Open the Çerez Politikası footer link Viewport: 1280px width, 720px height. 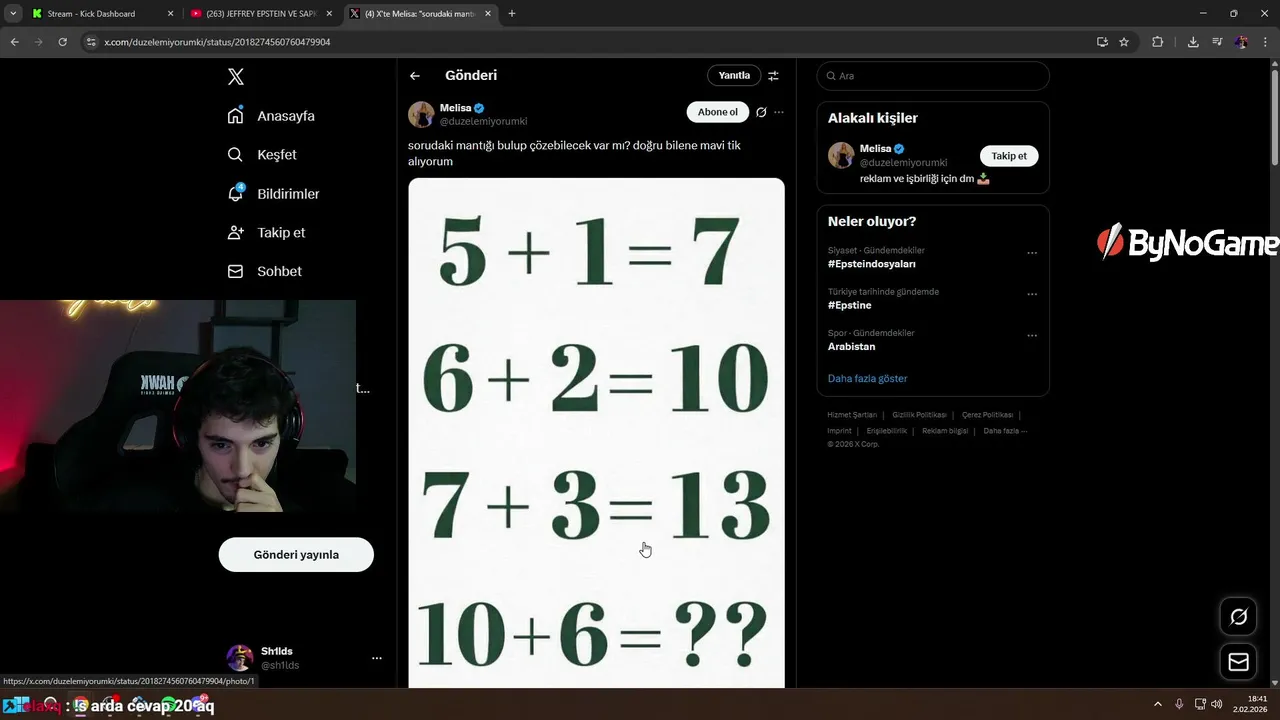[x=987, y=415]
